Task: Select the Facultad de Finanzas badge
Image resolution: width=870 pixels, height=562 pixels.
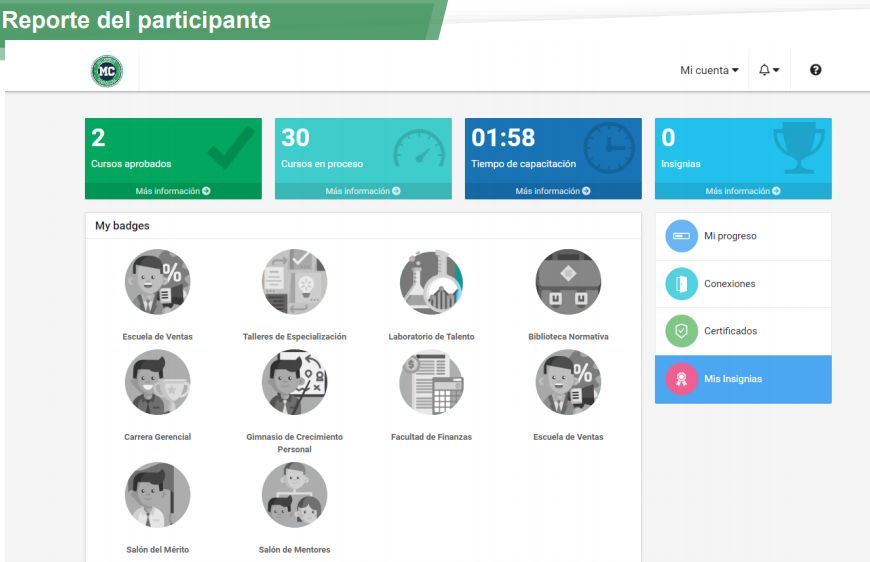Action: (431, 382)
